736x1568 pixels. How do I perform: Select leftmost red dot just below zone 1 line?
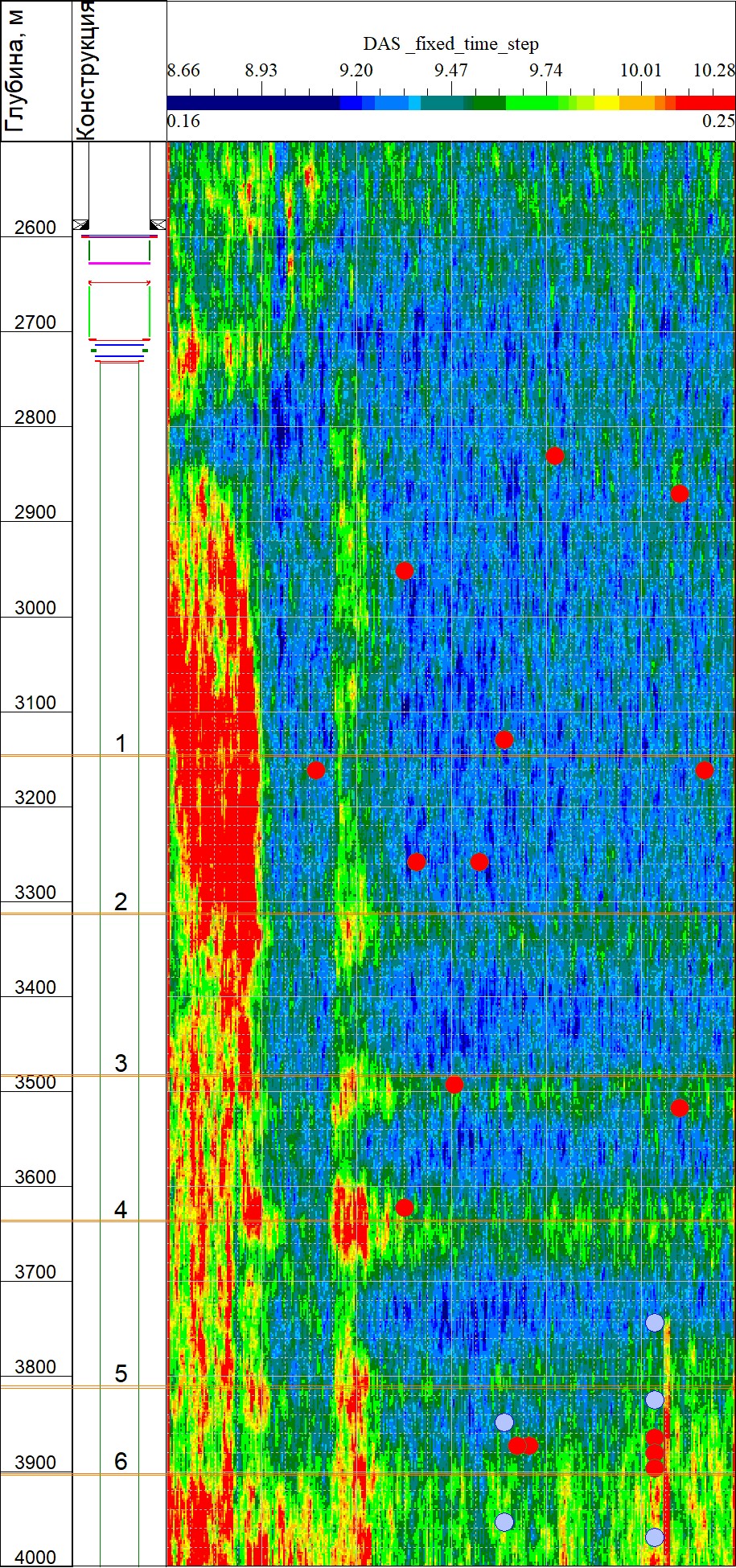click(x=315, y=770)
